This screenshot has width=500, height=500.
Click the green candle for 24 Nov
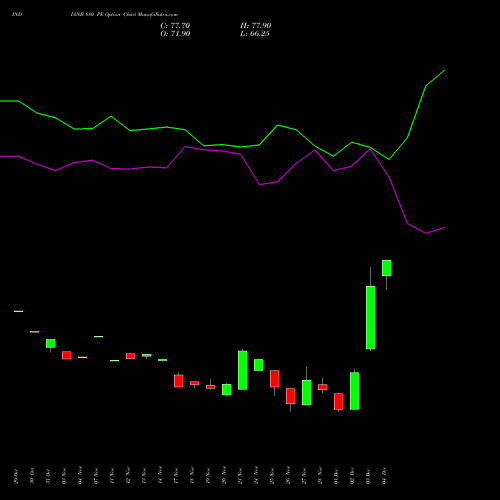258,365
